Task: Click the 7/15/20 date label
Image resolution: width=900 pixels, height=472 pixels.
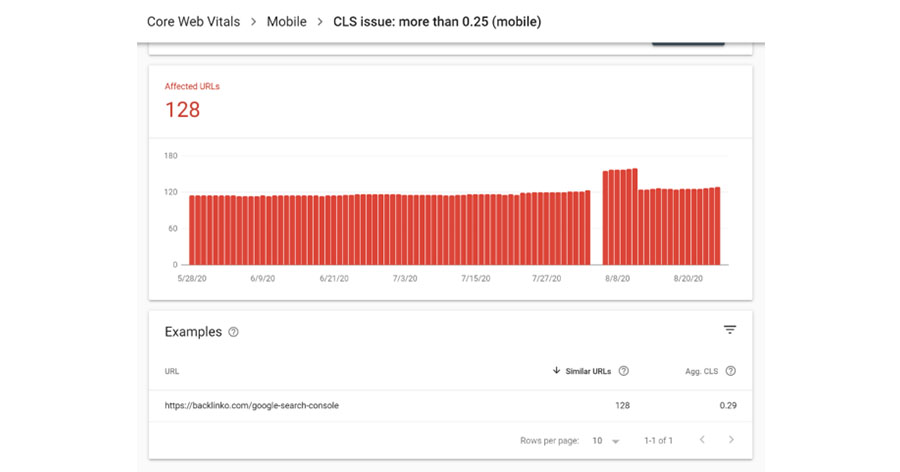Action: click(476, 278)
